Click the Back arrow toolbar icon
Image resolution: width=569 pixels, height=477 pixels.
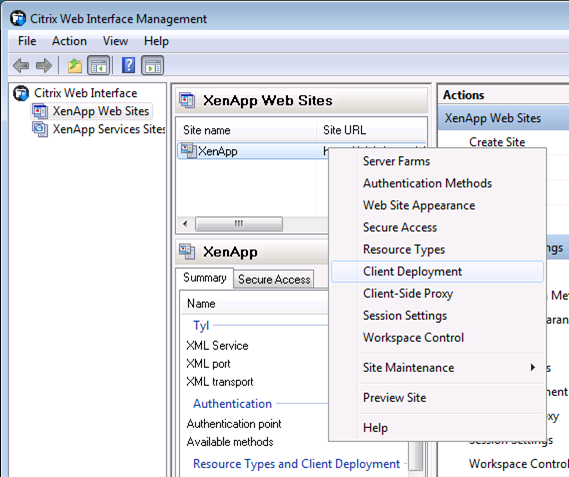point(21,66)
